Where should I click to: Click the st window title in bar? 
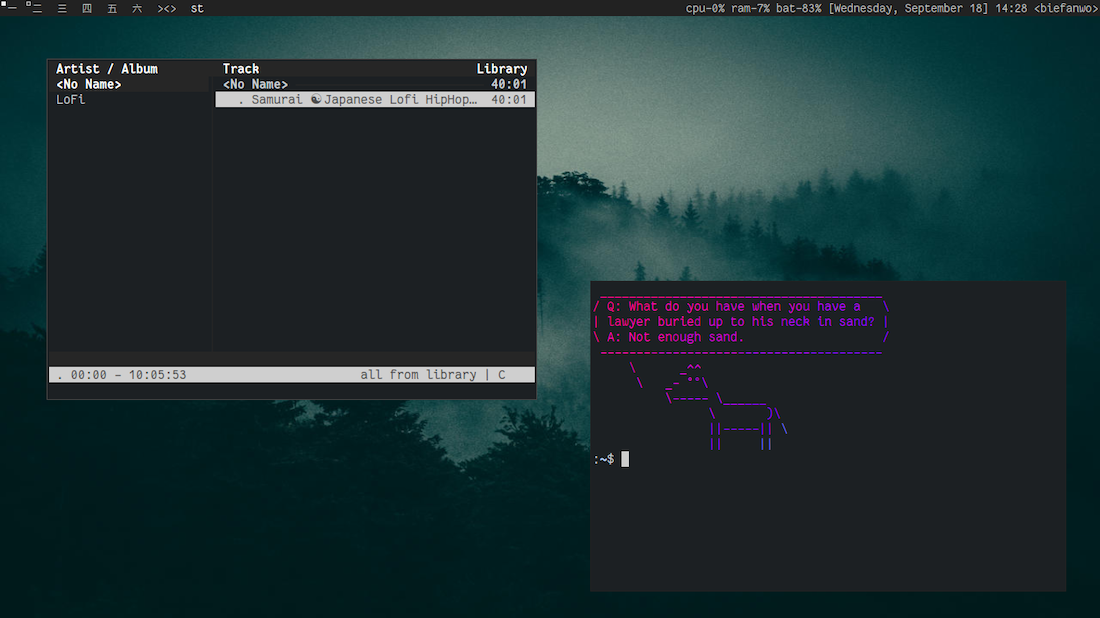coord(197,8)
